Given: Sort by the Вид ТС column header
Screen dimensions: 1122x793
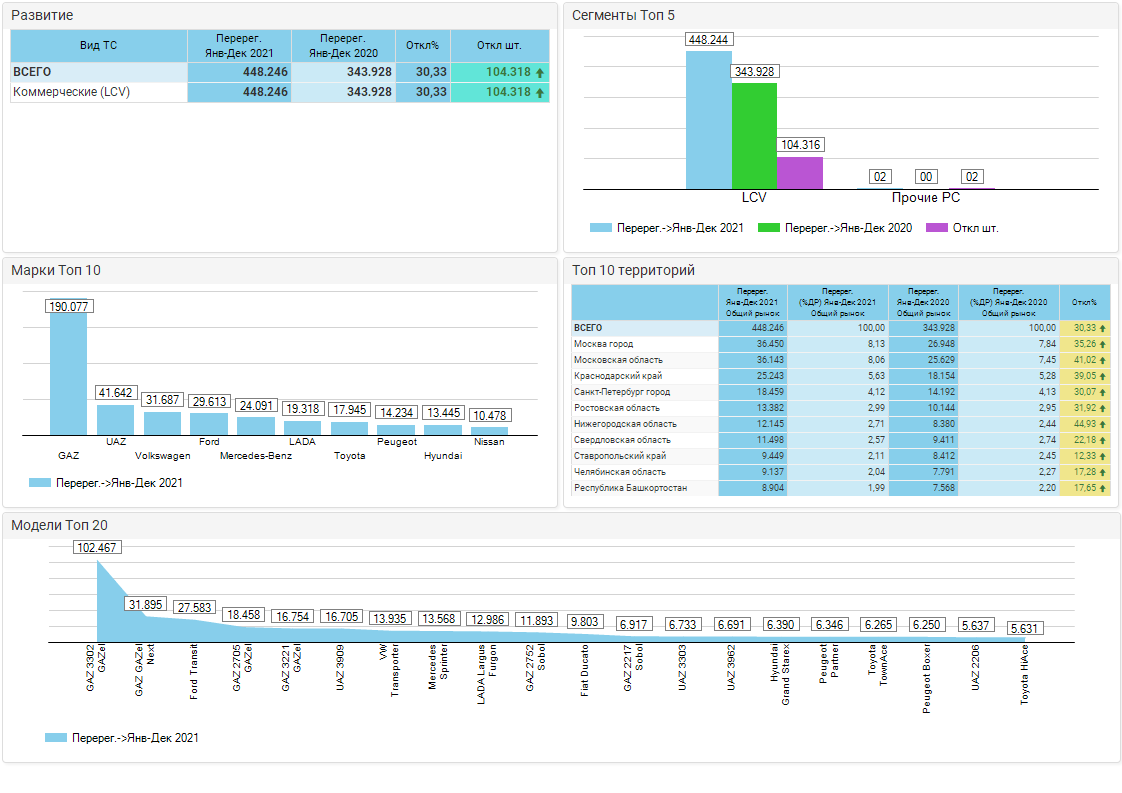Looking at the screenshot, I should pyautogui.click(x=98, y=46).
